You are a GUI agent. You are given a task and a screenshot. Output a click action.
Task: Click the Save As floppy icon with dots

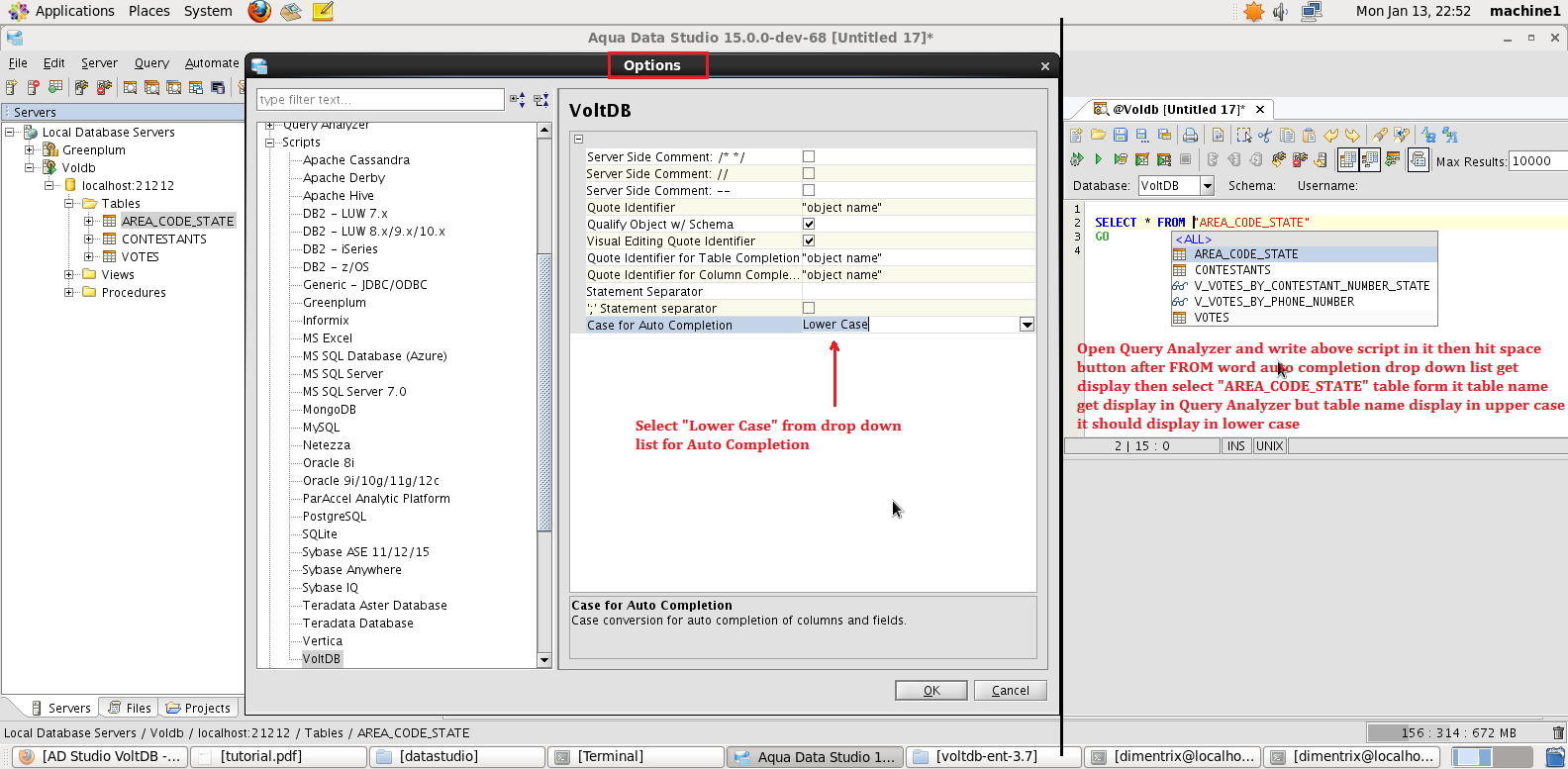pos(1142,136)
